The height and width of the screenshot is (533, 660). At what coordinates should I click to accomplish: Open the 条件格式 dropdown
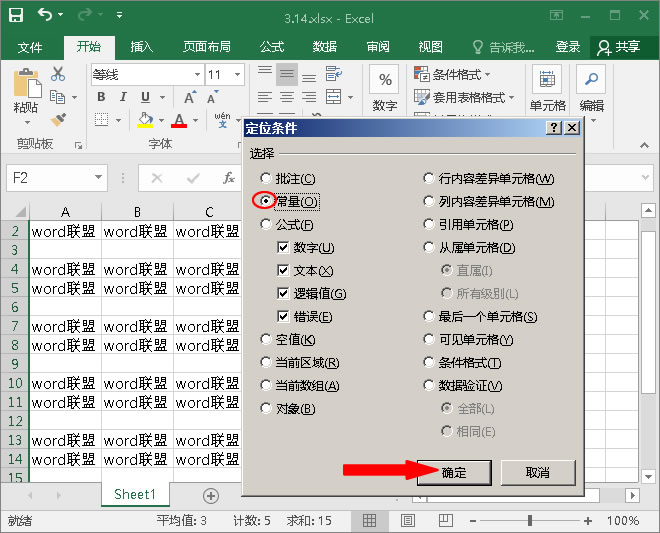tap(452, 75)
